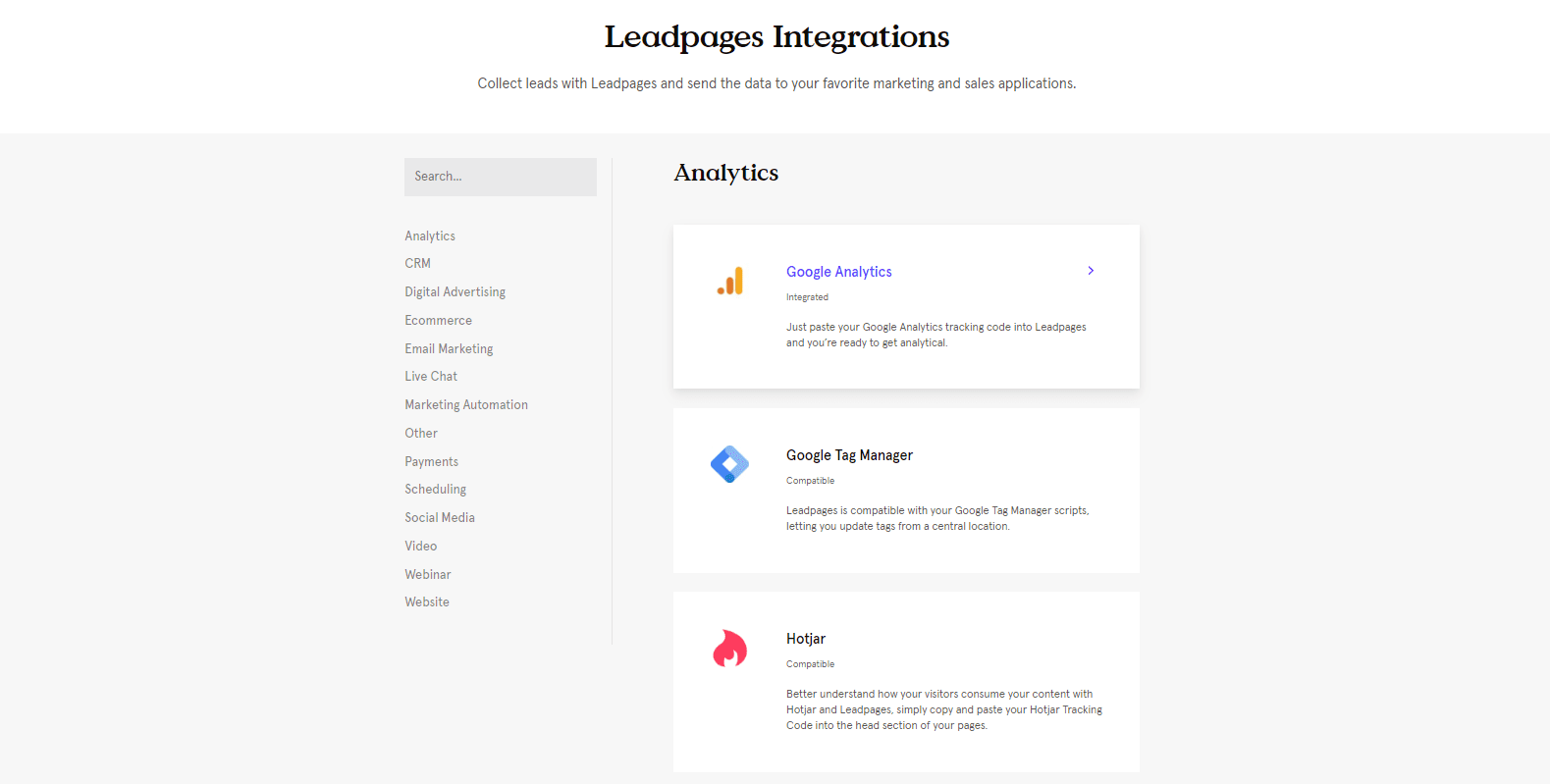
Task: Select the Analytics category in sidebar
Action: (430, 235)
